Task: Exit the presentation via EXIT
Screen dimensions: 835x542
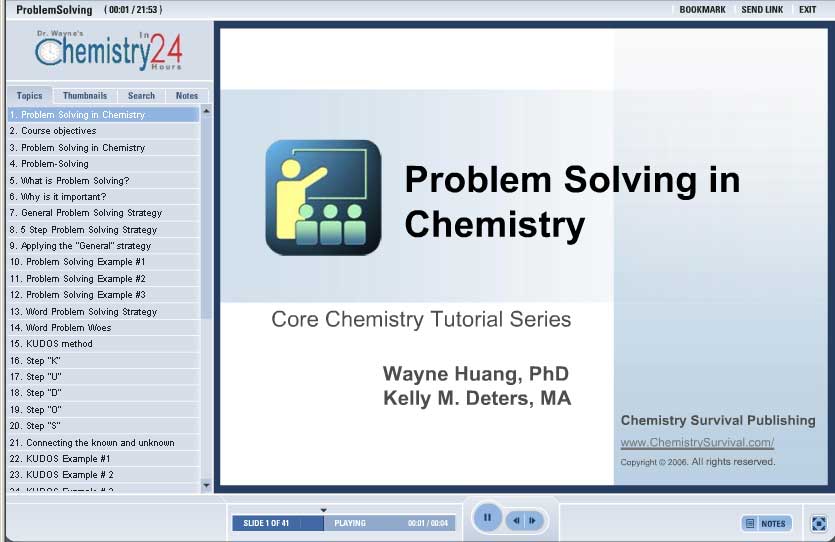Action: pyautogui.click(x=807, y=10)
